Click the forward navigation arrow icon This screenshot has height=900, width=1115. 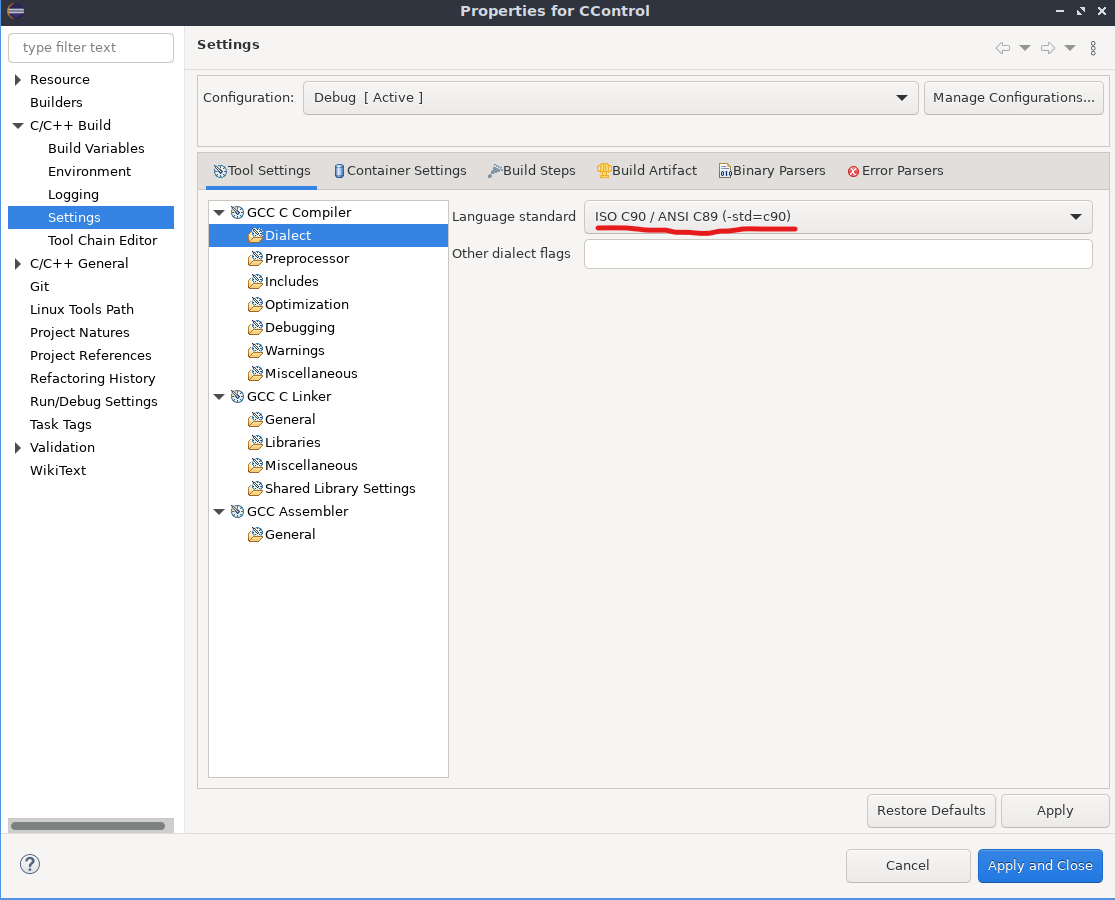[1046, 48]
